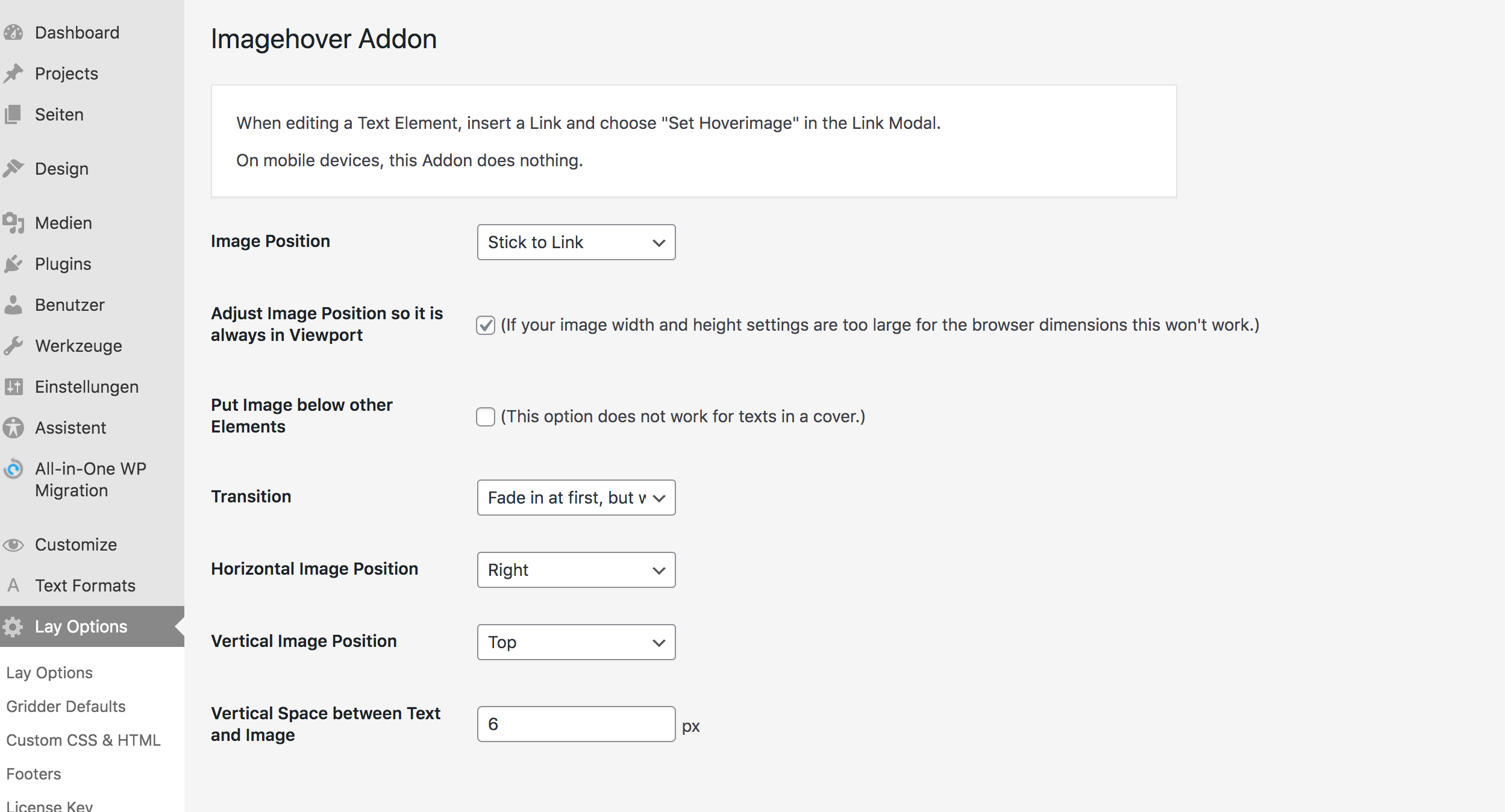Click the All-in-One WP Migration icon

coord(13,469)
